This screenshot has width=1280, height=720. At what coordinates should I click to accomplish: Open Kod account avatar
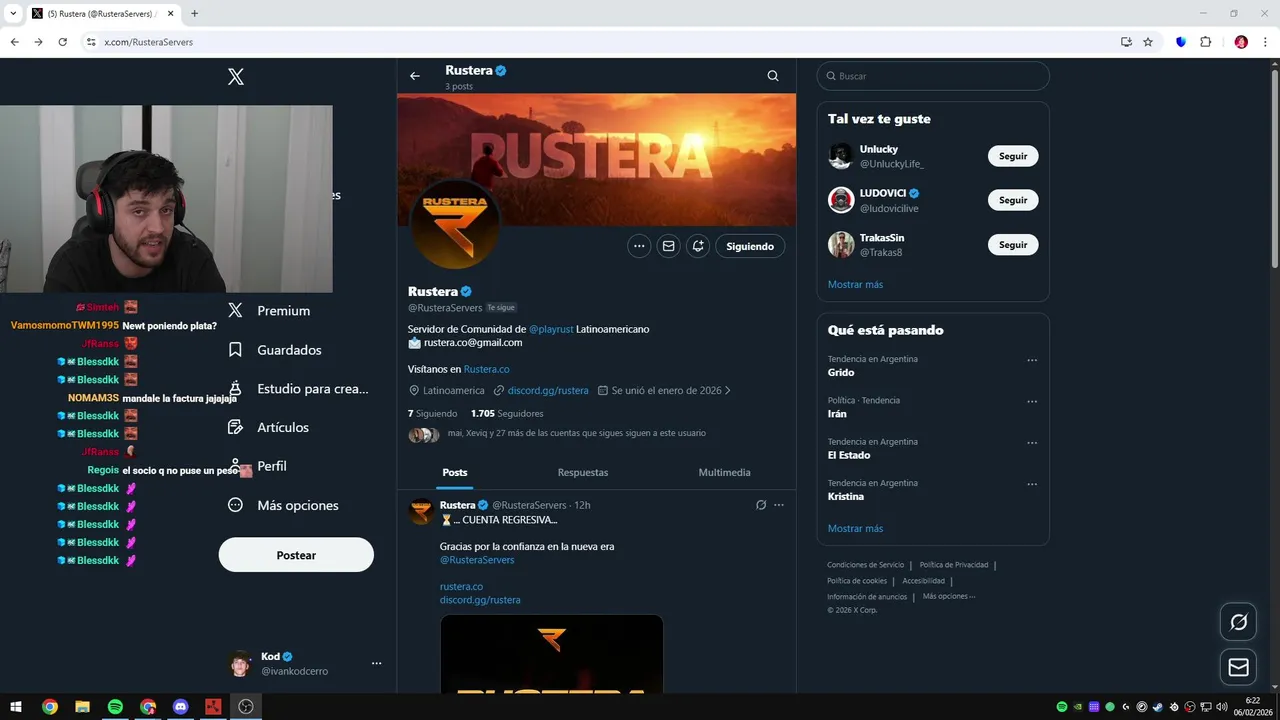[240, 664]
